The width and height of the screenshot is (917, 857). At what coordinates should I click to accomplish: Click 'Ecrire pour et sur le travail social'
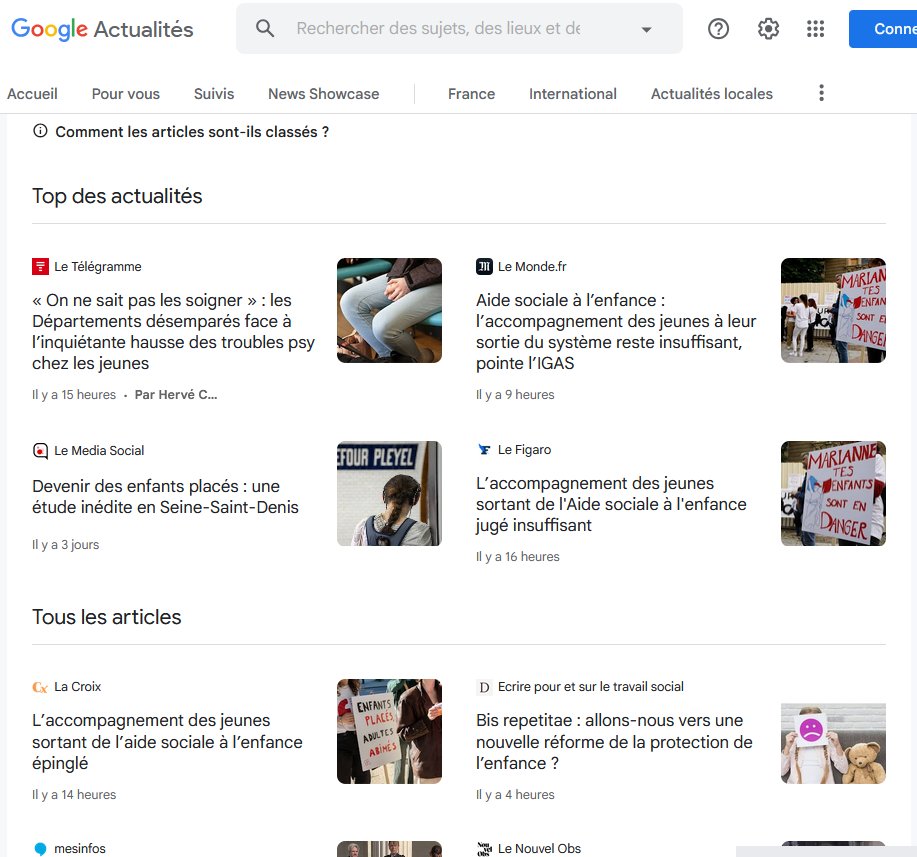pyautogui.click(x=591, y=687)
